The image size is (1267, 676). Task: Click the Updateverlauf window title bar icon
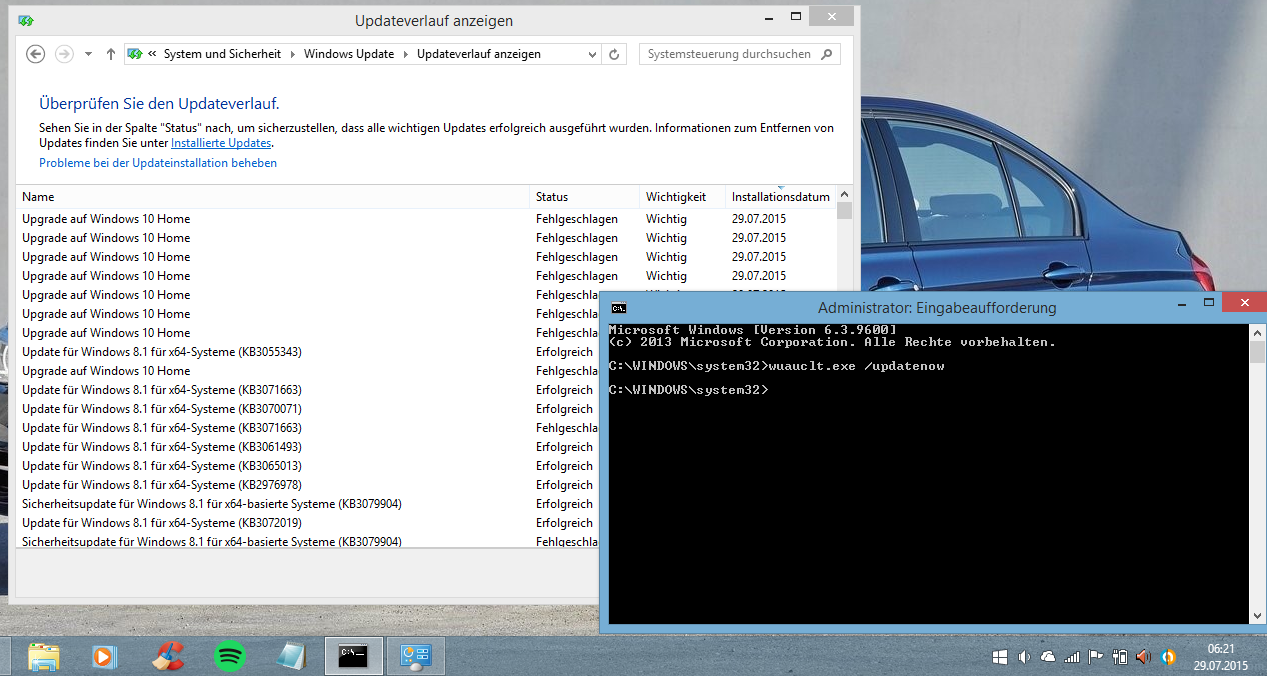25,20
